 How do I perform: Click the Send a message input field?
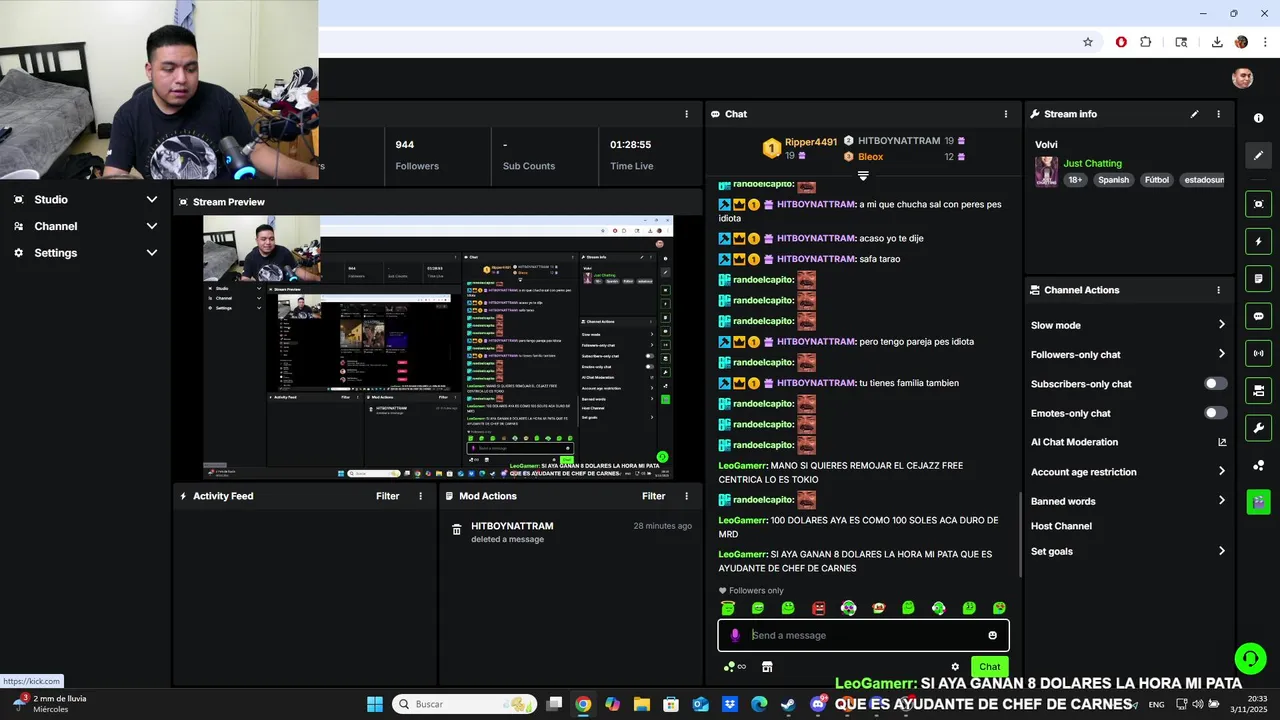pyautogui.click(x=863, y=635)
